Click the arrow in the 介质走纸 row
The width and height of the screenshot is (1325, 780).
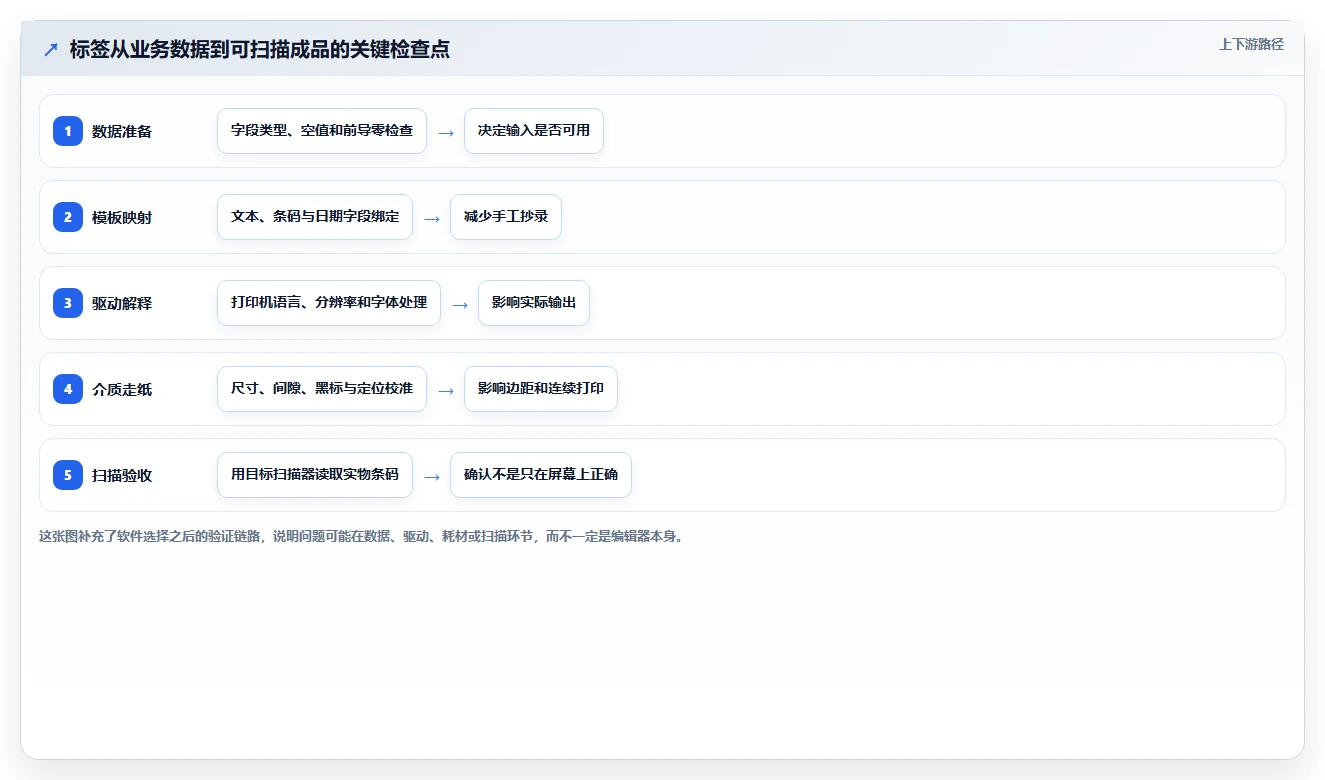[x=446, y=390]
